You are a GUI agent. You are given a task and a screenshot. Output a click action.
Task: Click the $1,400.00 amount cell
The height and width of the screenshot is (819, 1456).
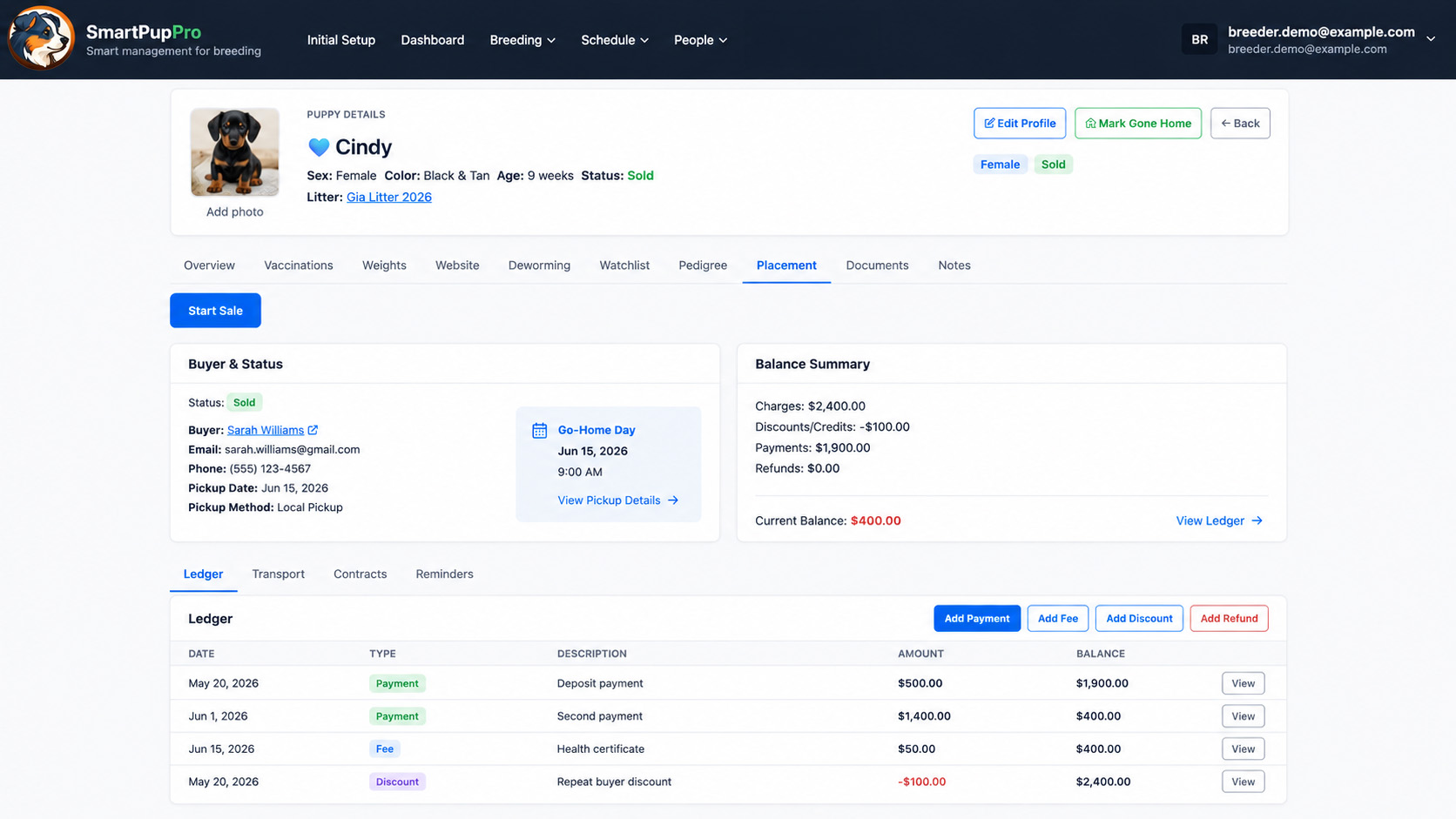[x=924, y=716]
